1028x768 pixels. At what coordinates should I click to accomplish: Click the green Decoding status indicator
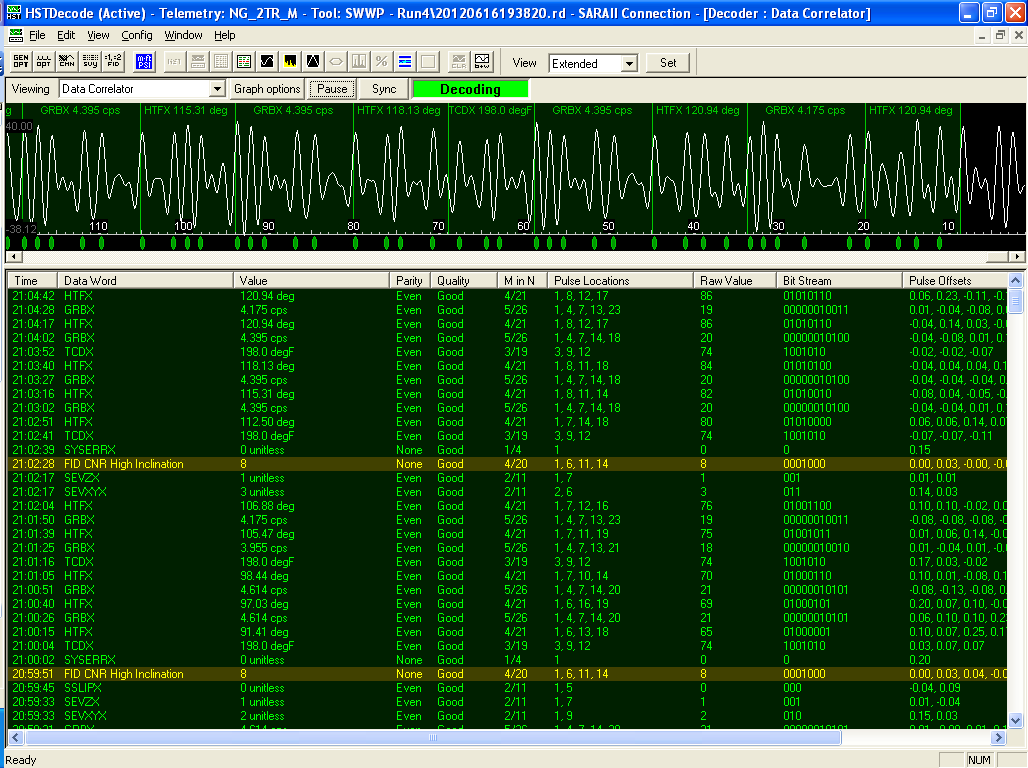coord(470,89)
